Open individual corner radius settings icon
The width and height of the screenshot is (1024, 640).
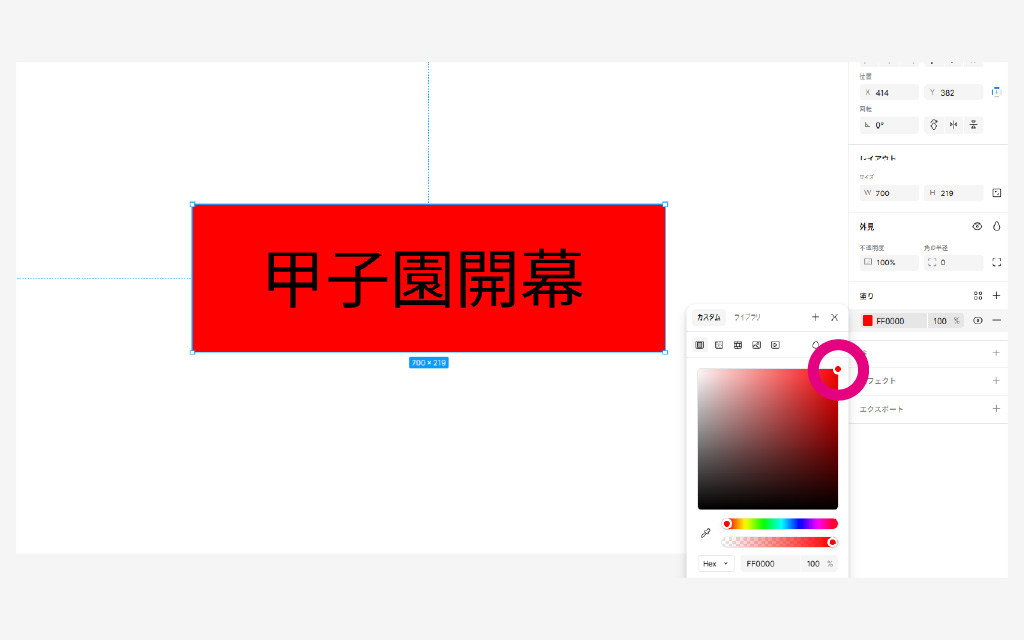pyautogui.click(x=996, y=262)
